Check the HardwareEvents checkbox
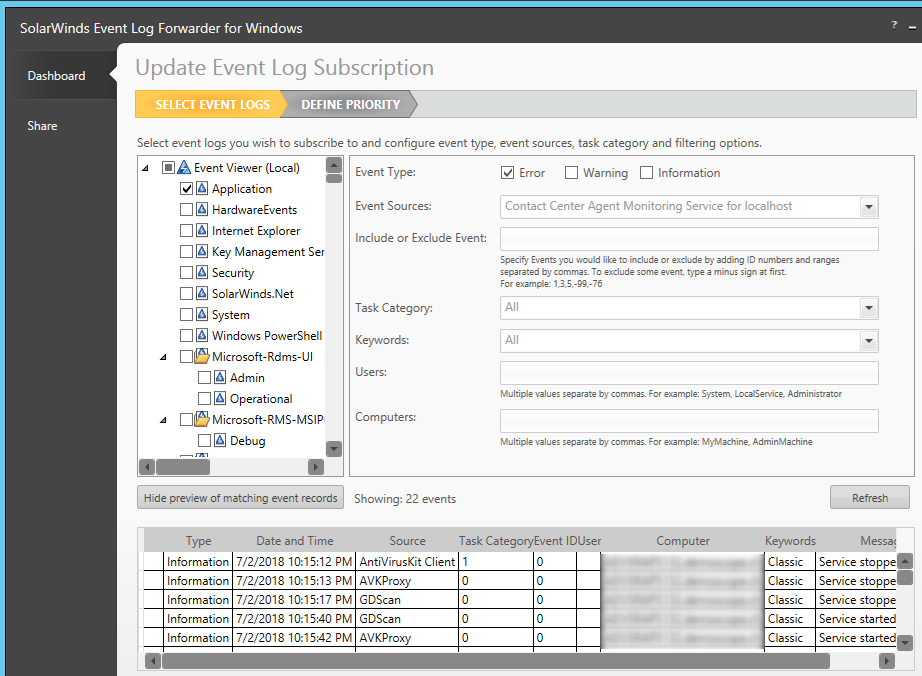 pyautogui.click(x=186, y=210)
